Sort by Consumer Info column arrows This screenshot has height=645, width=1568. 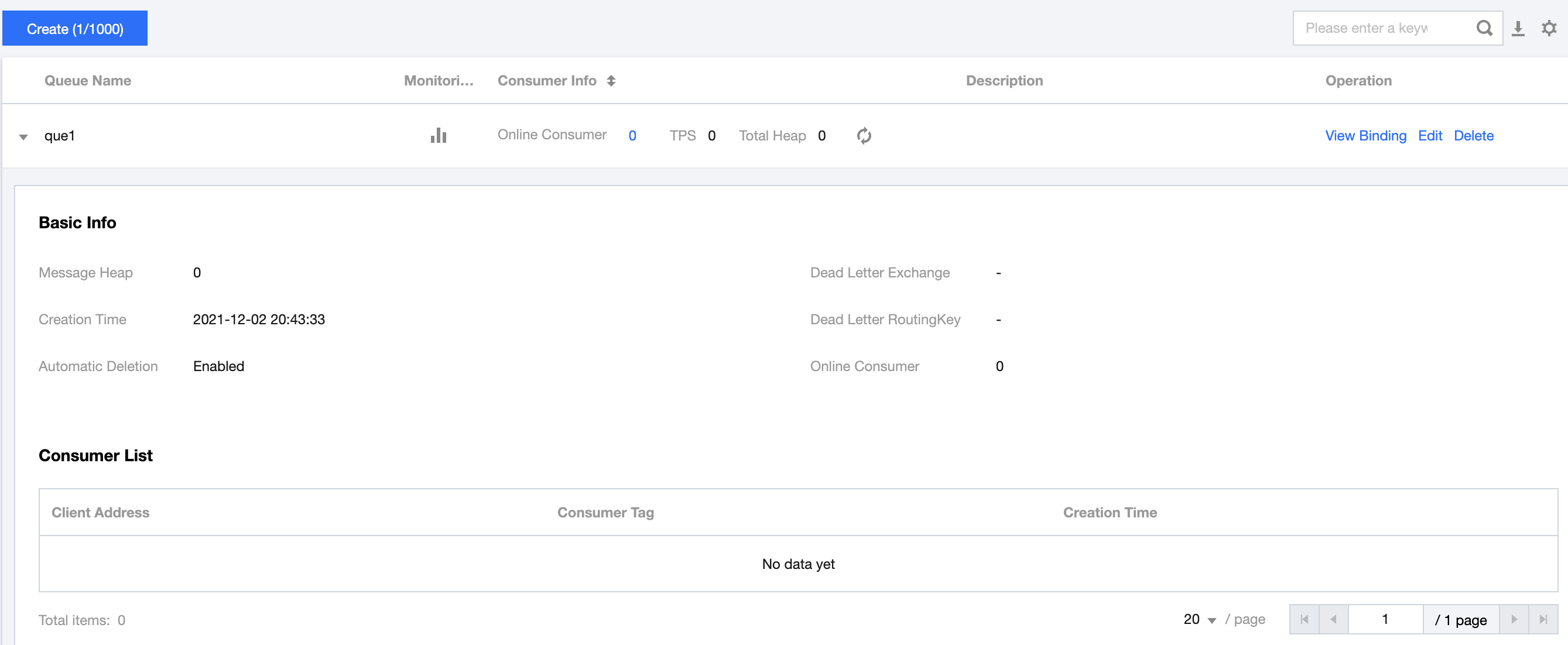point(611,81)
